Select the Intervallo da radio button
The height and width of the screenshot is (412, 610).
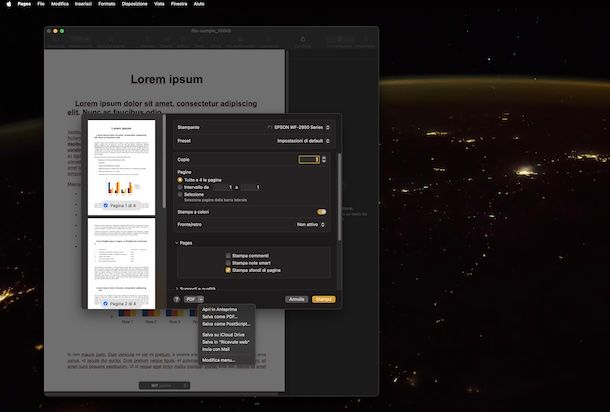pos(180,187)
